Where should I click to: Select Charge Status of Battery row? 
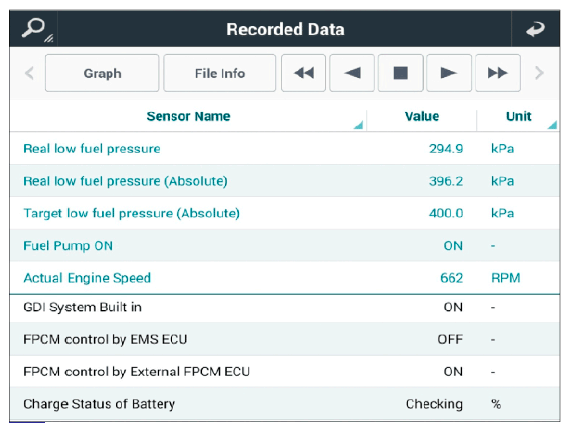point(285,404)
